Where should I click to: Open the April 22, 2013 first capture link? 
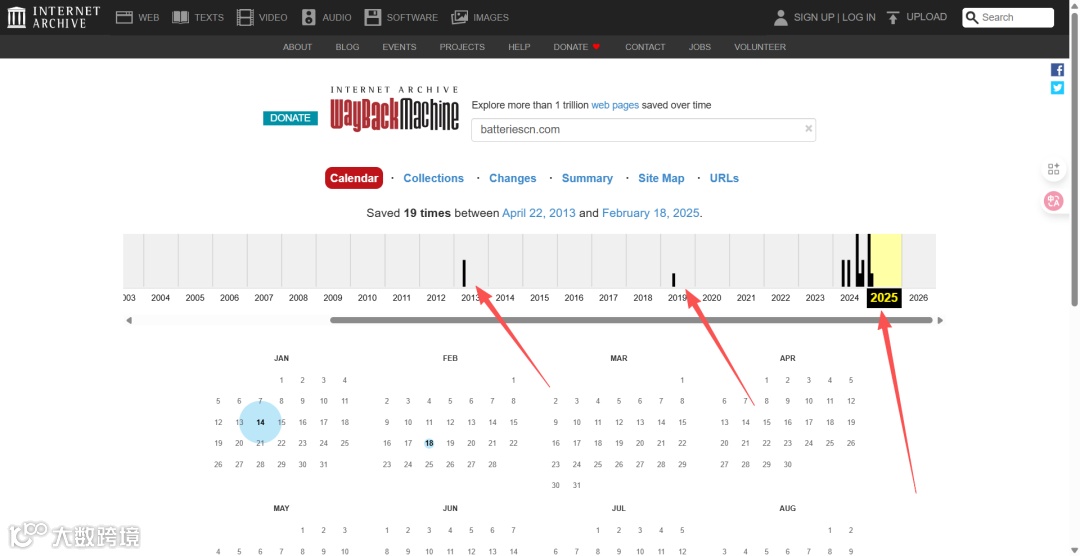539,213
